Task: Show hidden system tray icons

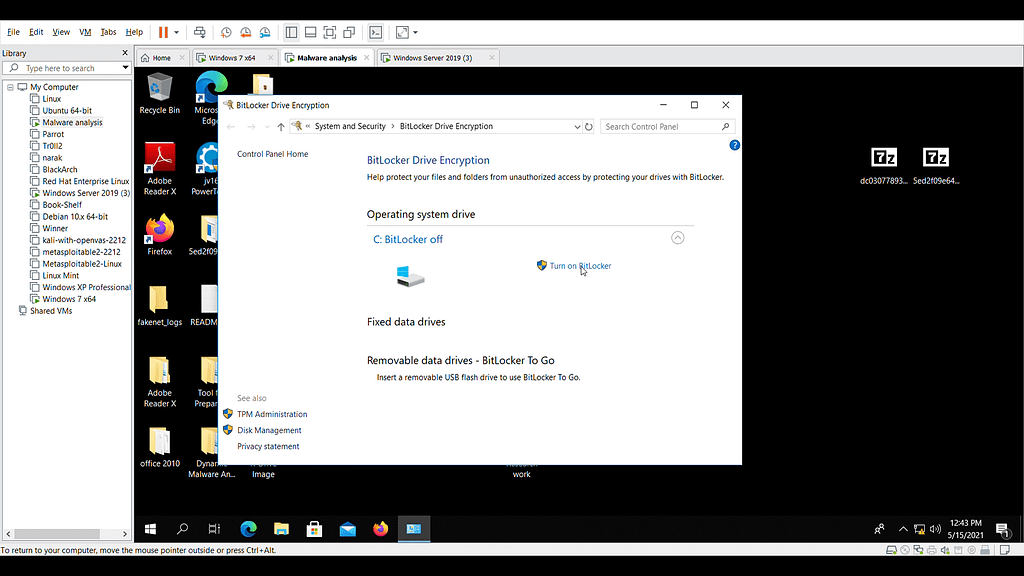Action: pyautogui.click(x=903, y=529)
